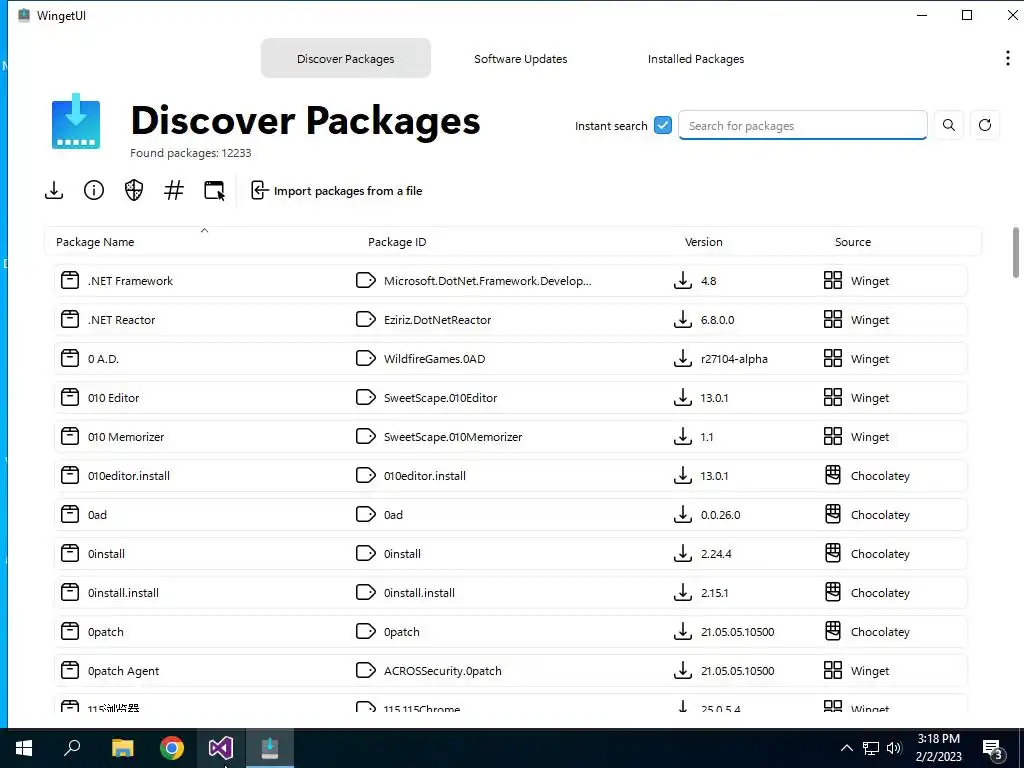Click the volume speaker tray icon
This screenshot has height=768, width=1024.
[x=894, y=748]
